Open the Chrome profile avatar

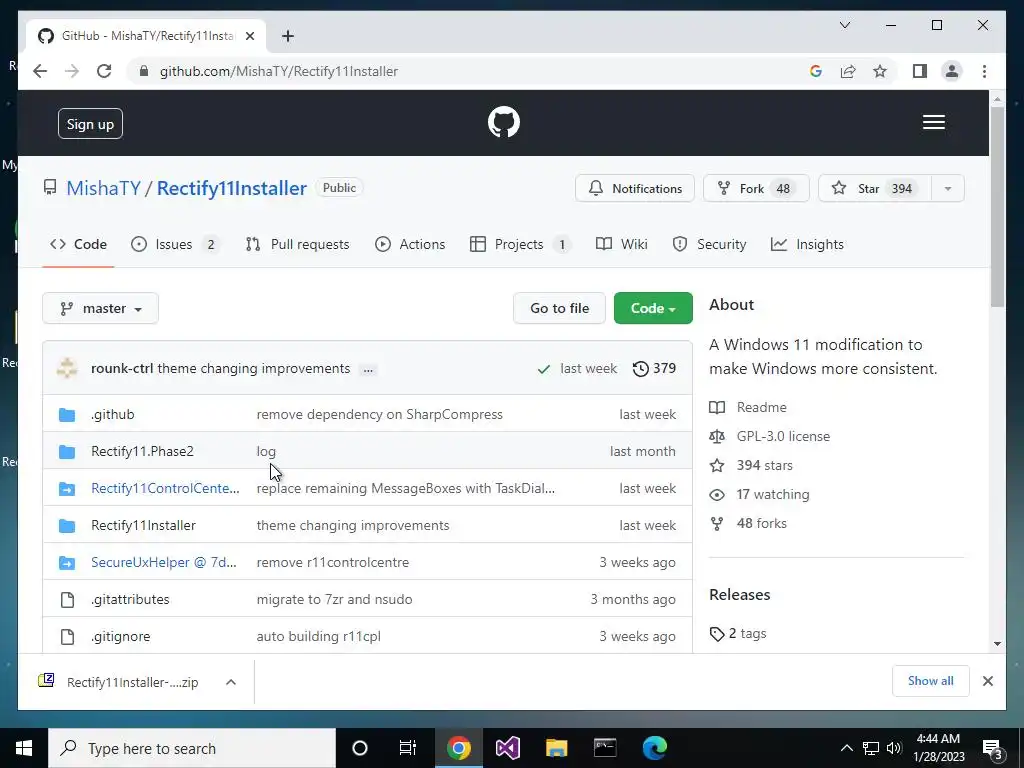(952, 71)
